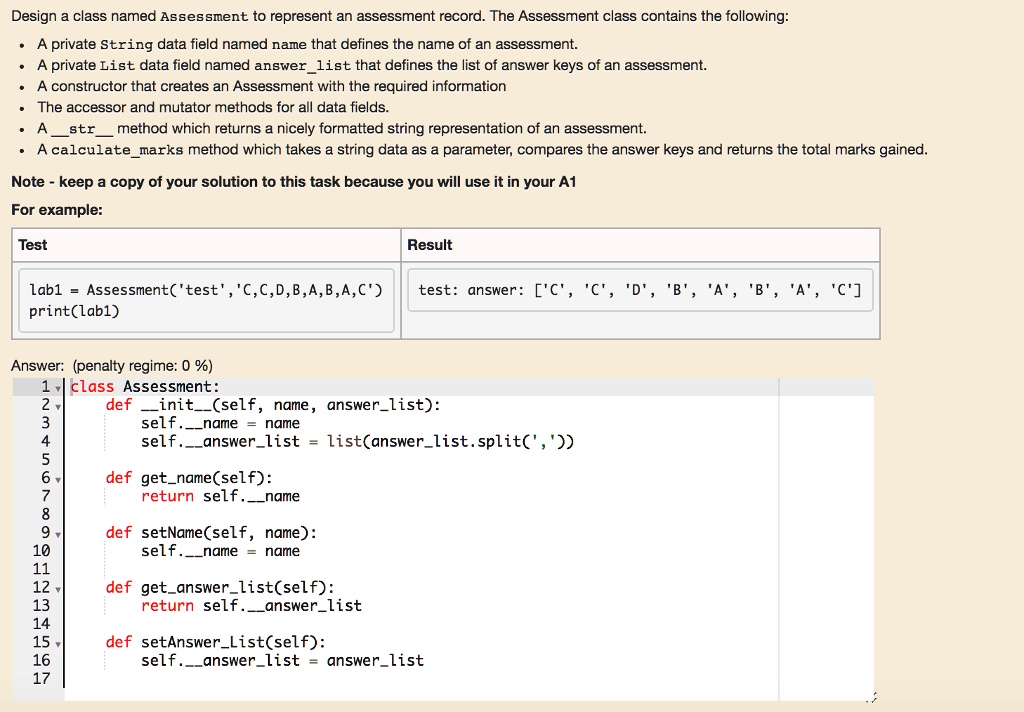This screenshot has height=712, width=1024.
Task: Click the example result output box
Action: pos(641,290)
